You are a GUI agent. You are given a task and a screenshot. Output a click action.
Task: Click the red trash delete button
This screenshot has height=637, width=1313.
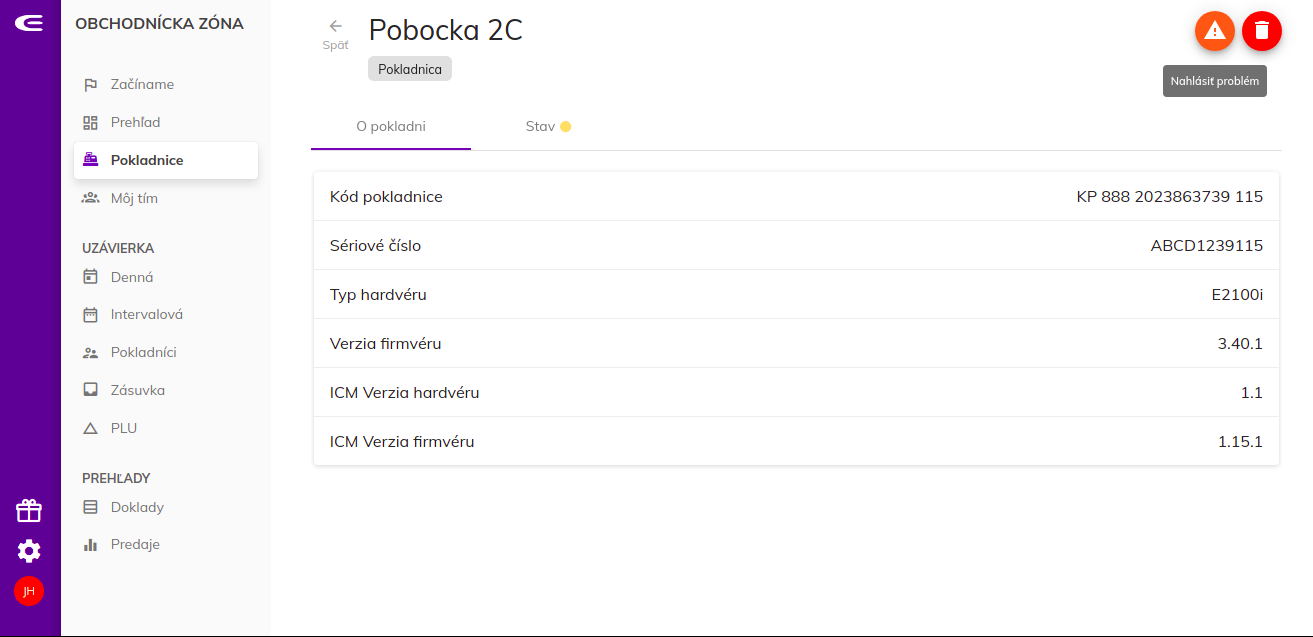[1262, 31]
